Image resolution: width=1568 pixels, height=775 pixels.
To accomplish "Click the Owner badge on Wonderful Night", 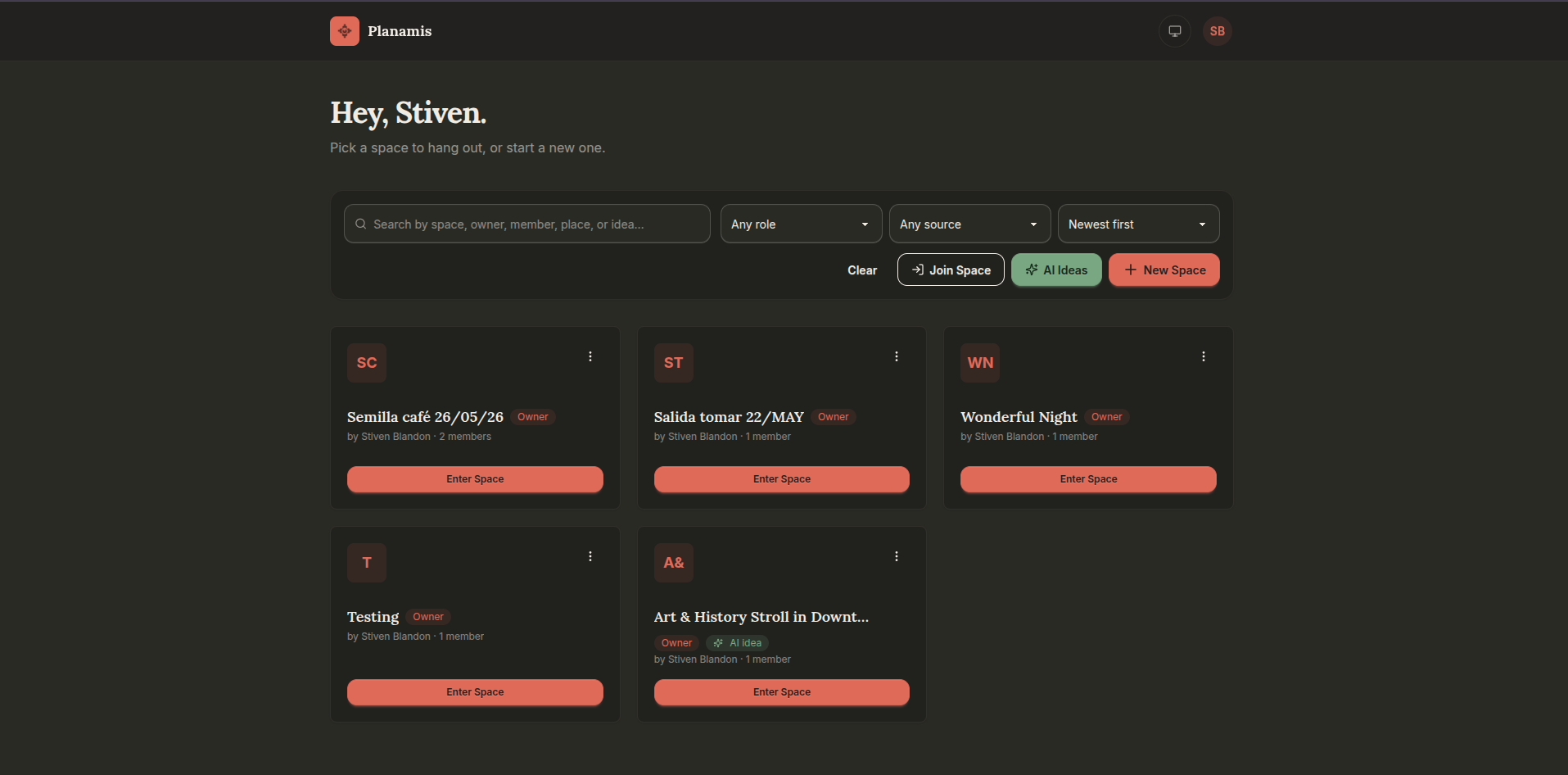I will pyautogui.click(x=1106, y=417).
